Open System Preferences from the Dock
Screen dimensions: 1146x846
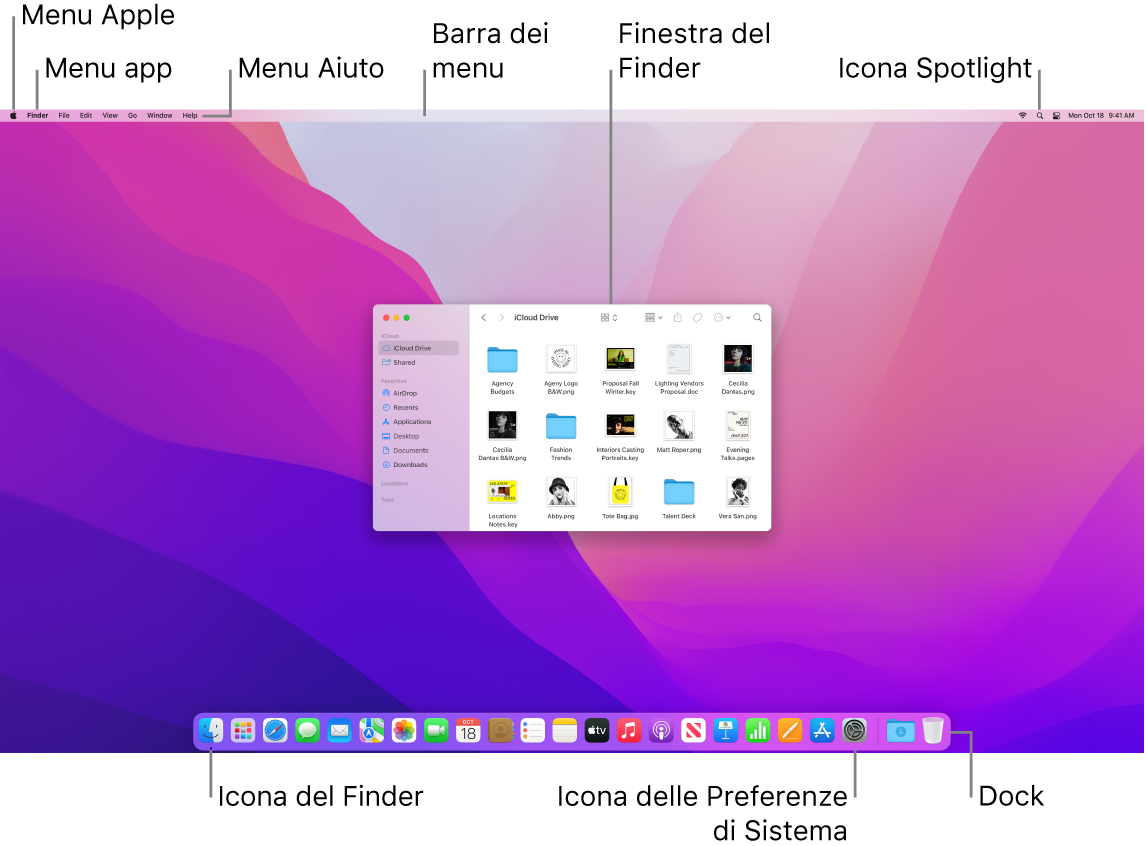click(x=854, y=730)
